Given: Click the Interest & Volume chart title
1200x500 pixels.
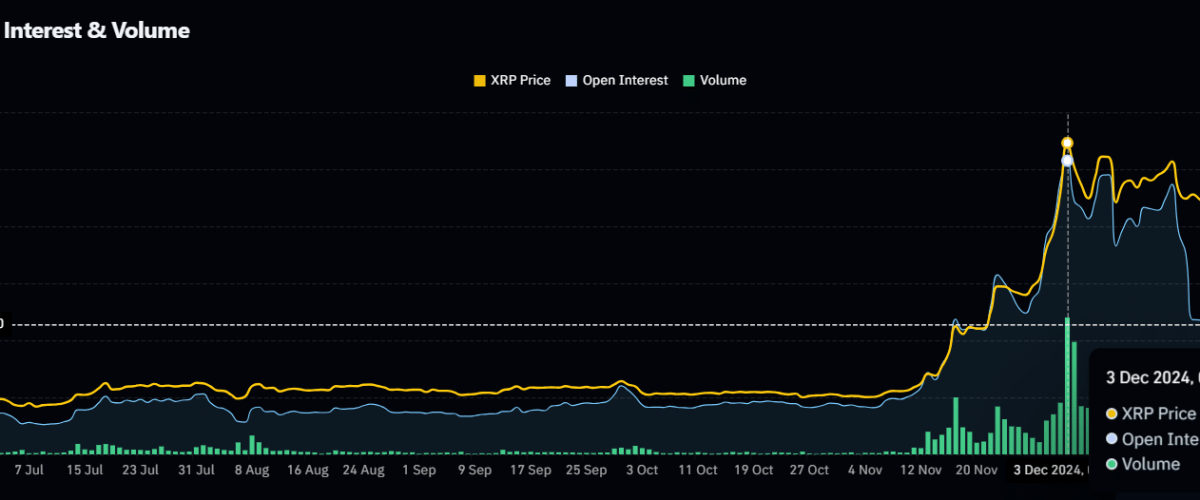Looking at the screenshot, I should click(x=97, y=31).
